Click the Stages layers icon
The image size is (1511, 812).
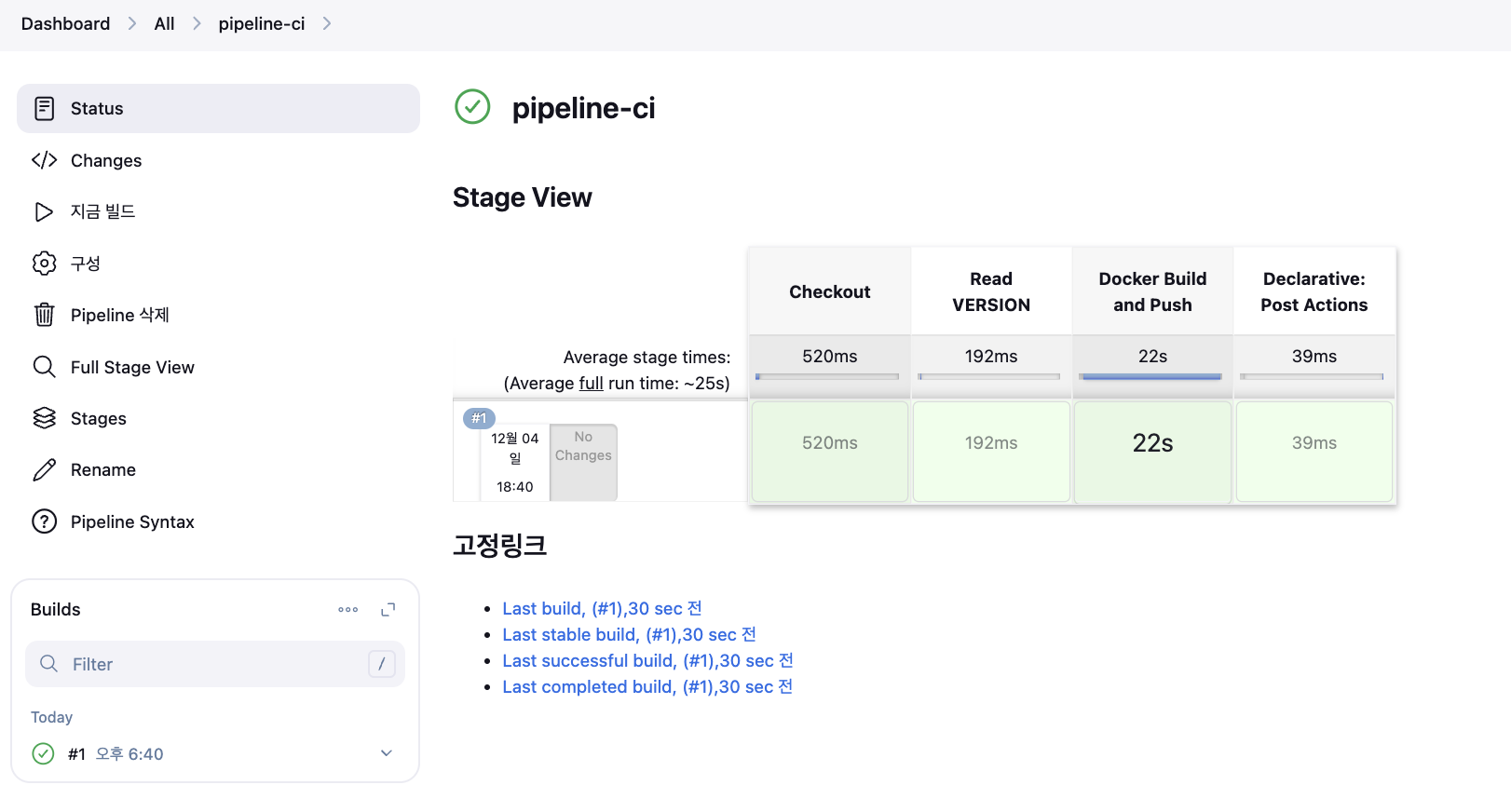44,418
